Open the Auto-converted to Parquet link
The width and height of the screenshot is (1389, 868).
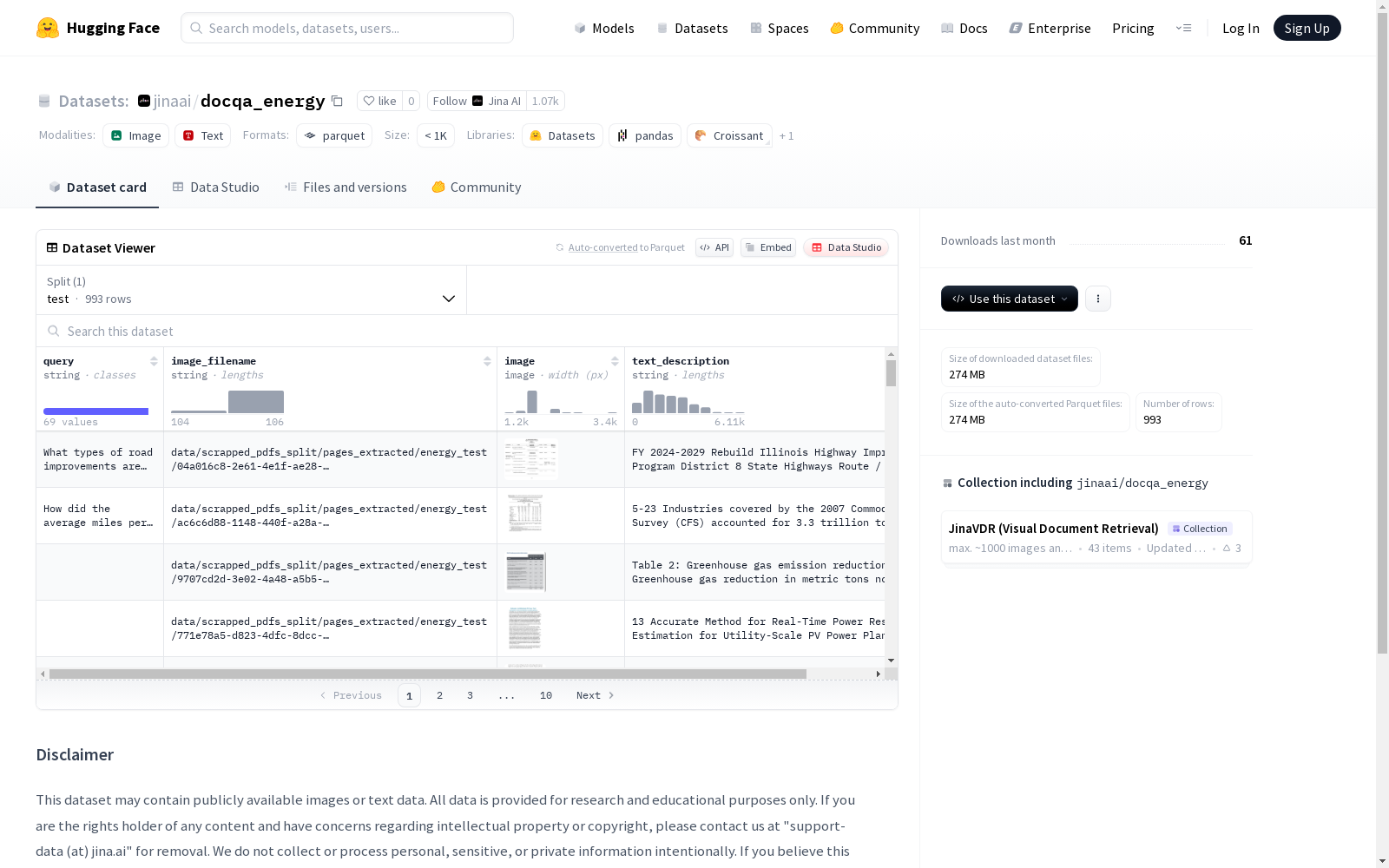tap(626, 247)
